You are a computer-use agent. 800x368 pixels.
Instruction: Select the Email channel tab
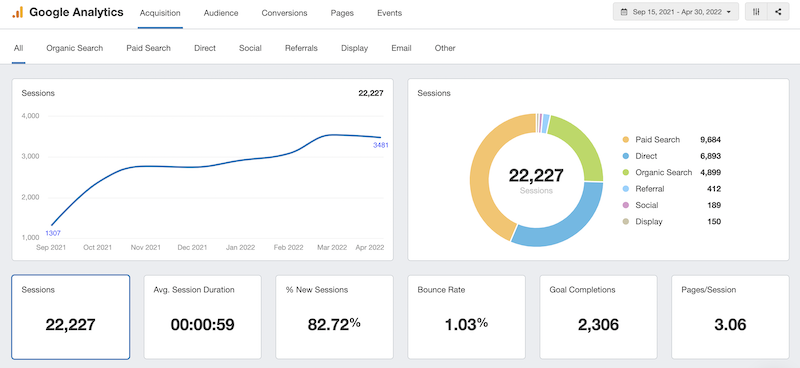pyautogui.click(x=401, y=48)
